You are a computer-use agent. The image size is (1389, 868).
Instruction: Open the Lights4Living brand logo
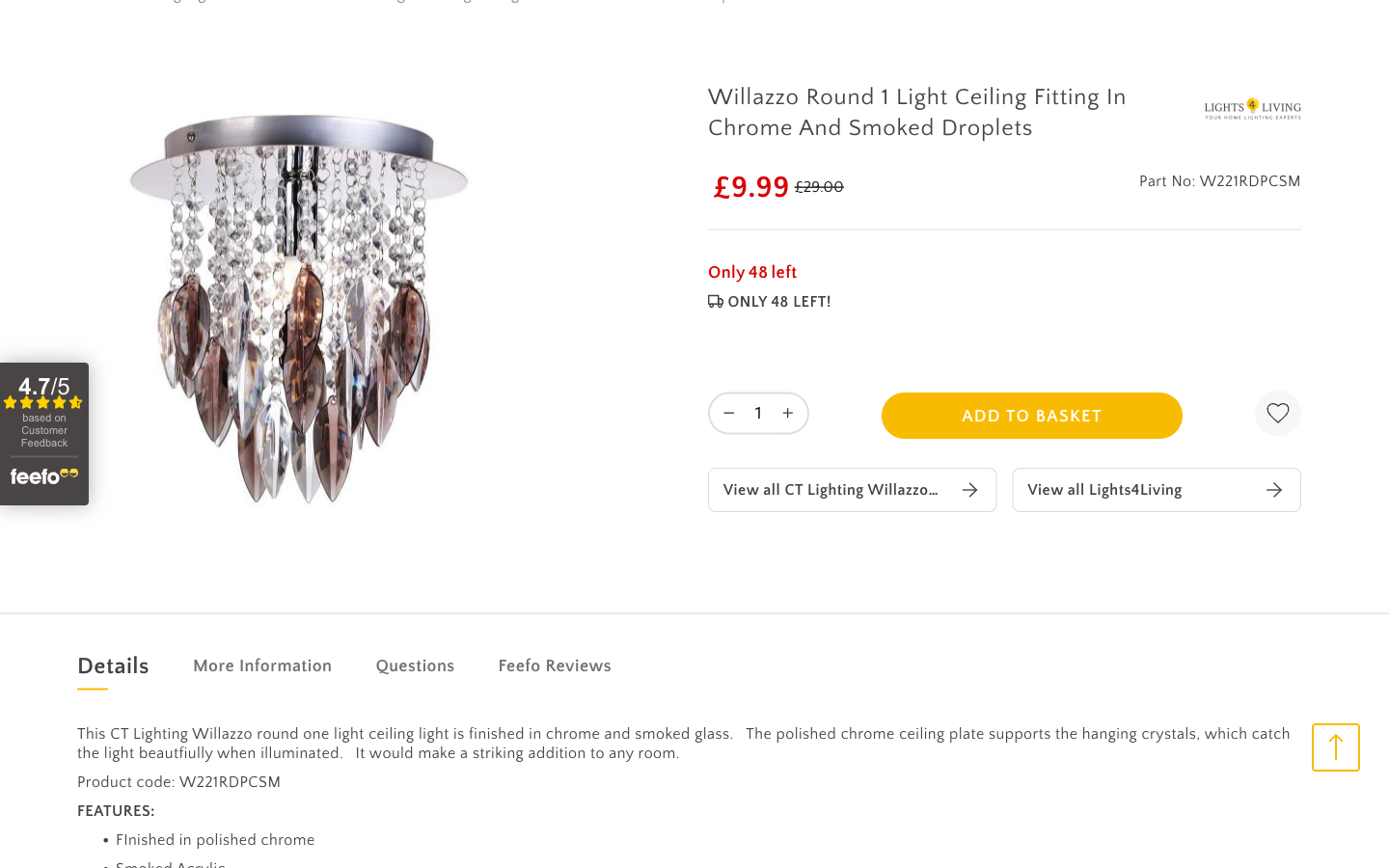1252,109
